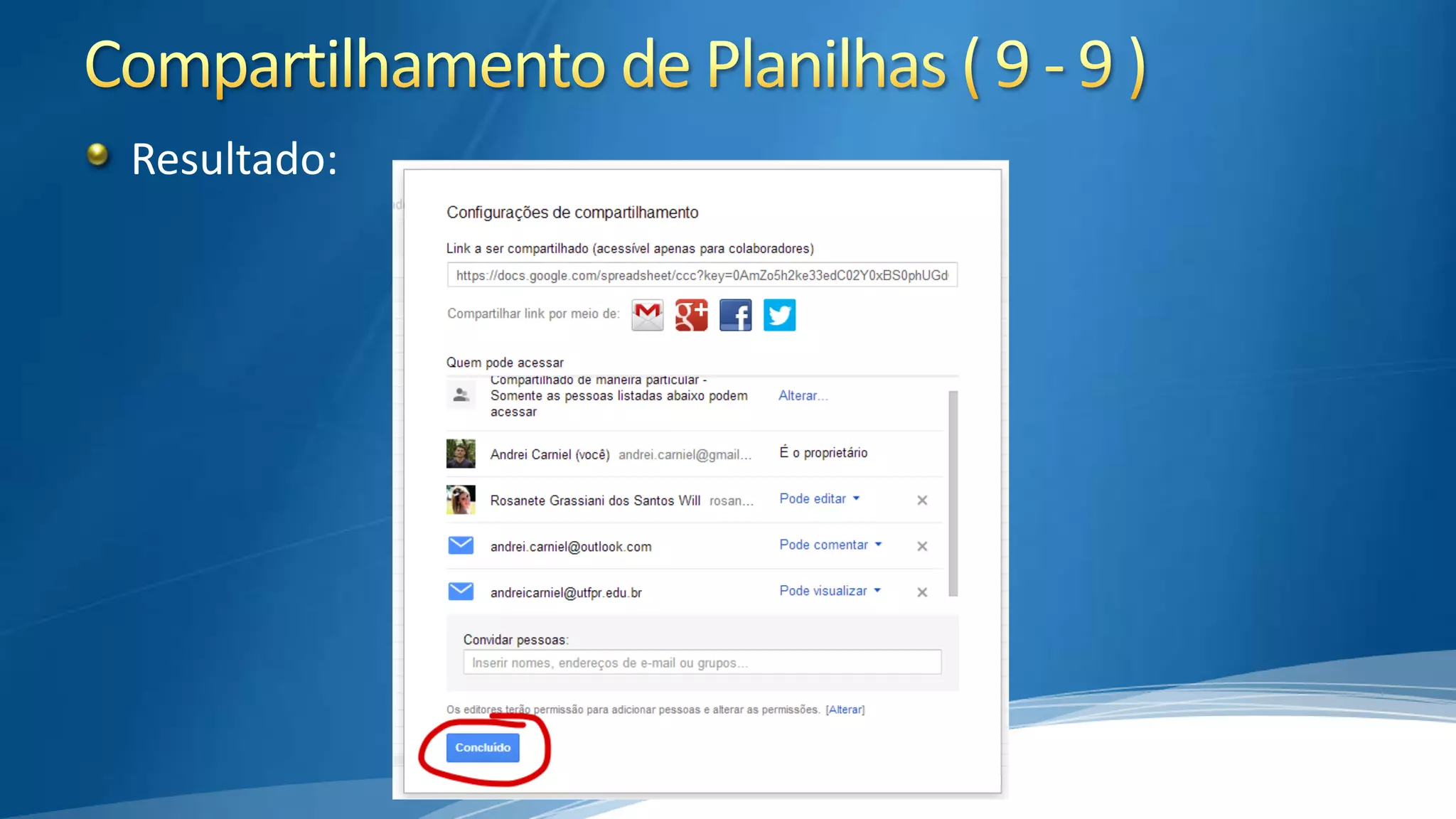Click the 'Resultado:' bullet text
Viewport: 1456px width, 819px height.
pyautogui.click(x=234, y=159)
